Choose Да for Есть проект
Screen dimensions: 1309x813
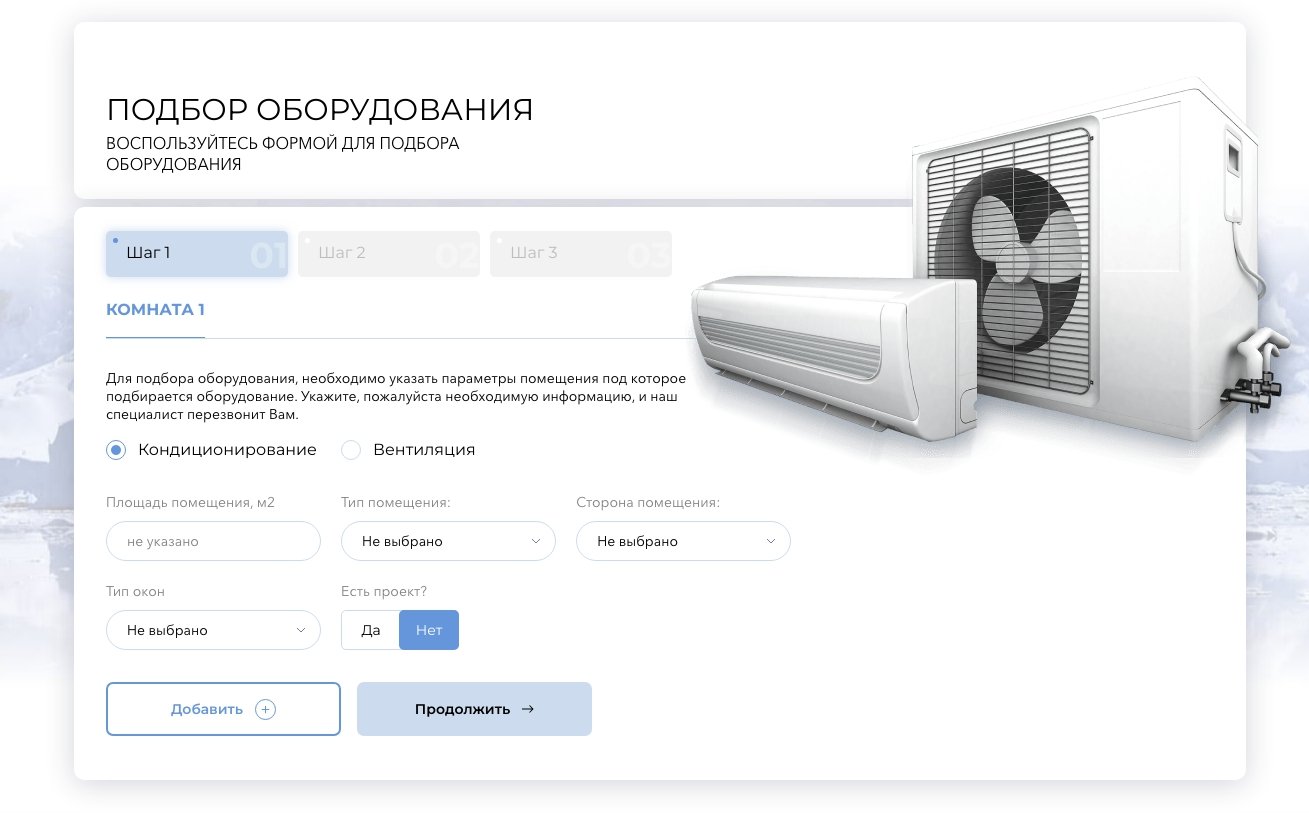point(371,630)
